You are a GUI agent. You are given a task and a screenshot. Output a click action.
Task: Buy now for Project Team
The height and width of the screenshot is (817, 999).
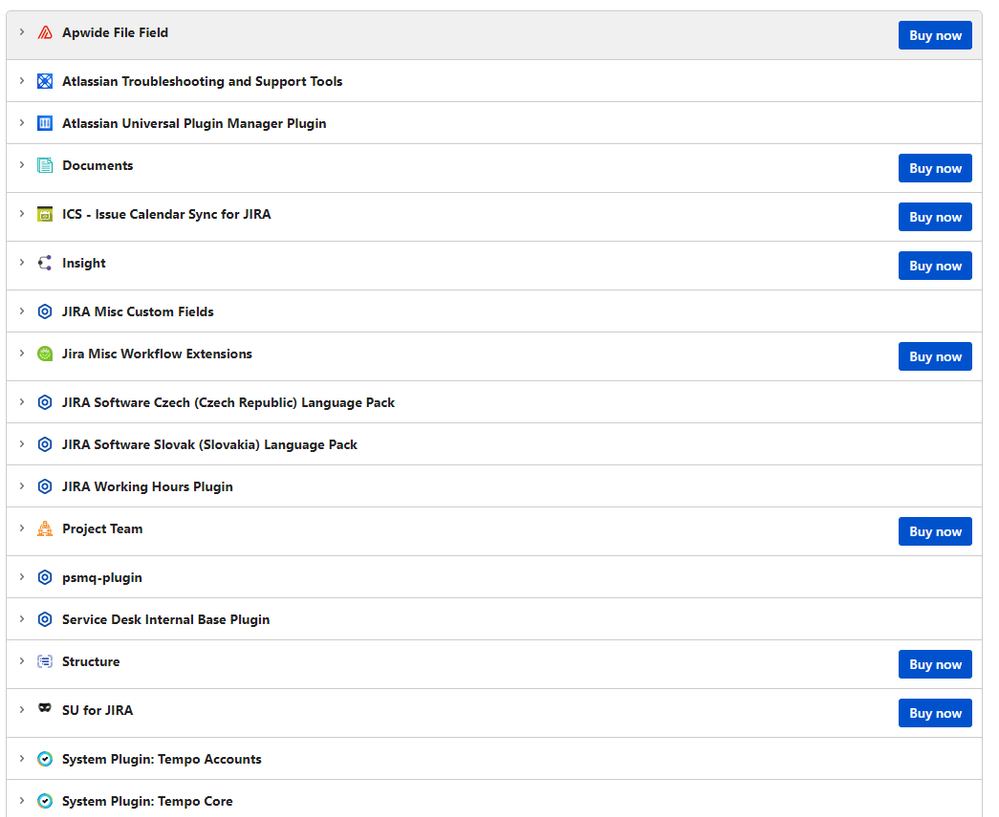[x=935, y=531]
